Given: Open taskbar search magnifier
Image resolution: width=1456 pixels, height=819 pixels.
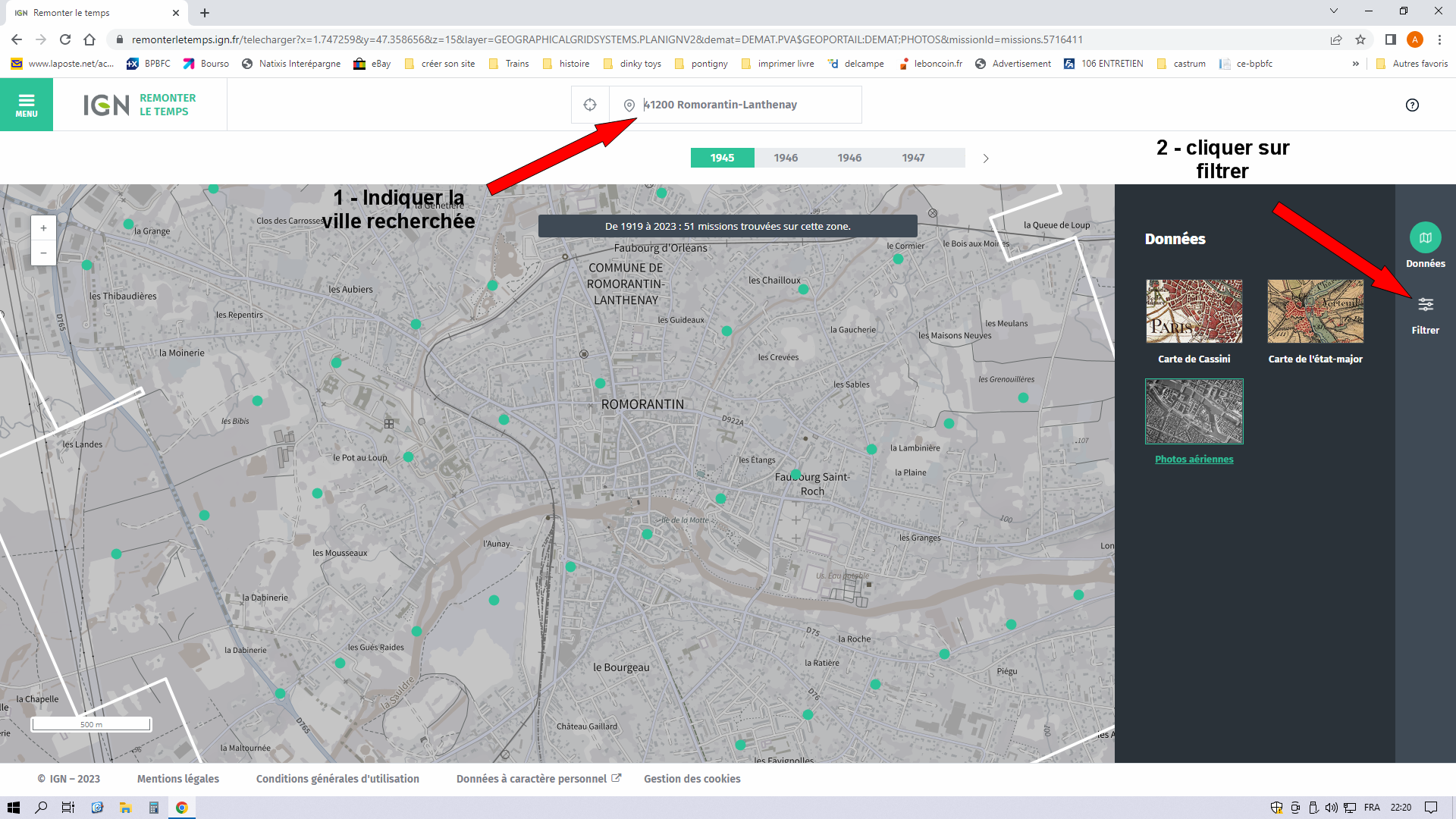Looking at the screenshot, I should (x=41, y=808).
